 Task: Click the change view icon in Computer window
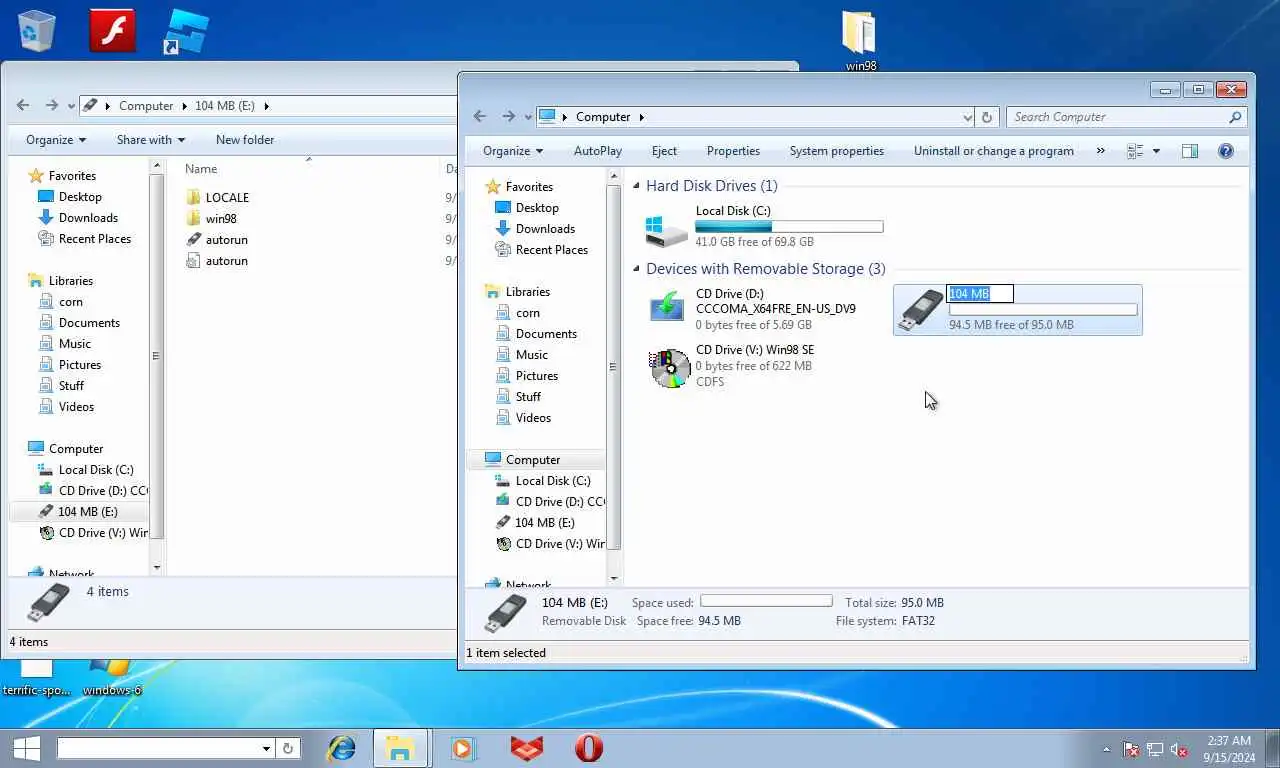(1135, 151)
